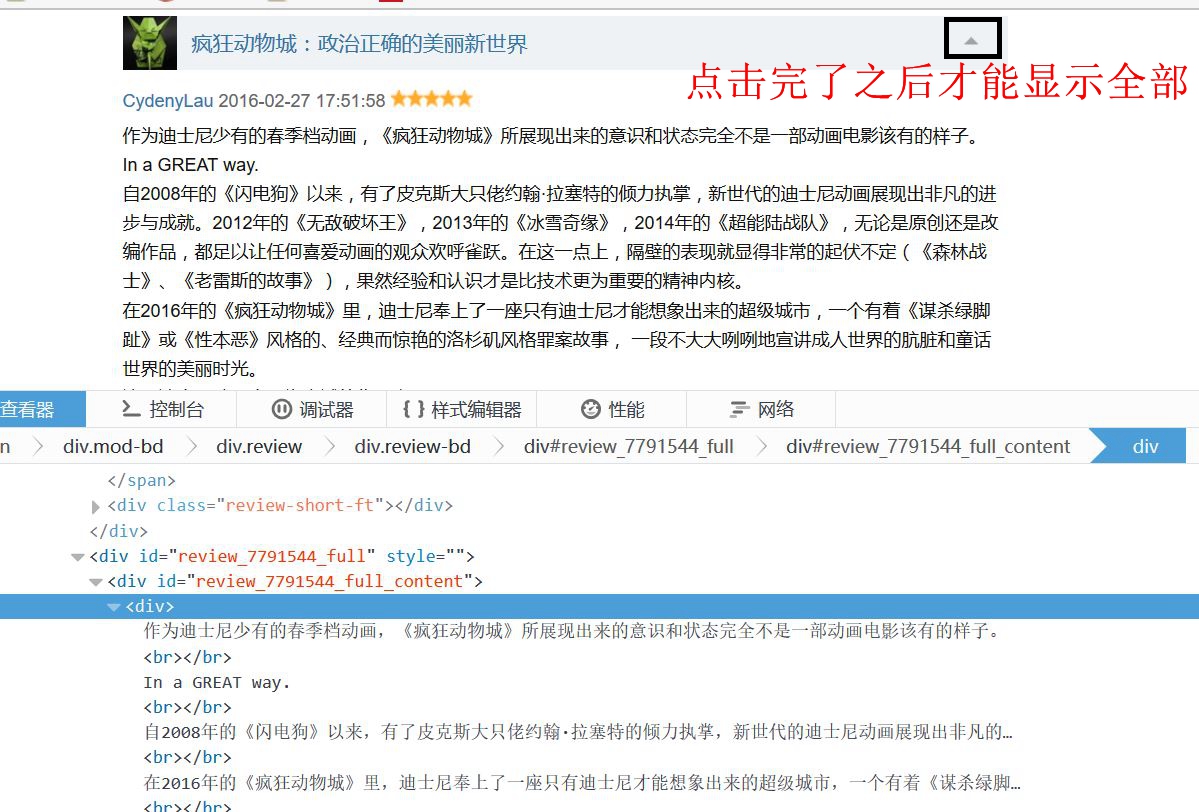Select the br tag below 'In a GREAT way.'
The width and height of the screenshot is (1199, 812).
click(x=187, y=708)
